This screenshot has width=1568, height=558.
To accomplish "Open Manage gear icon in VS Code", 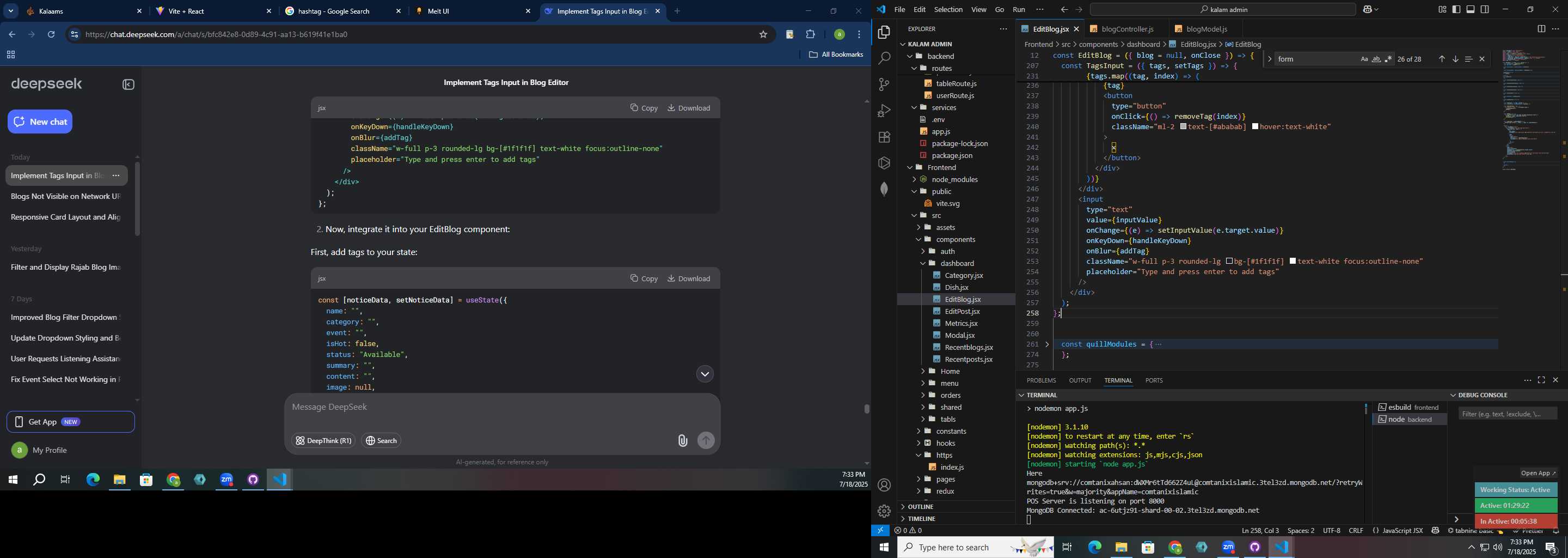I will (x=884, y=512).
